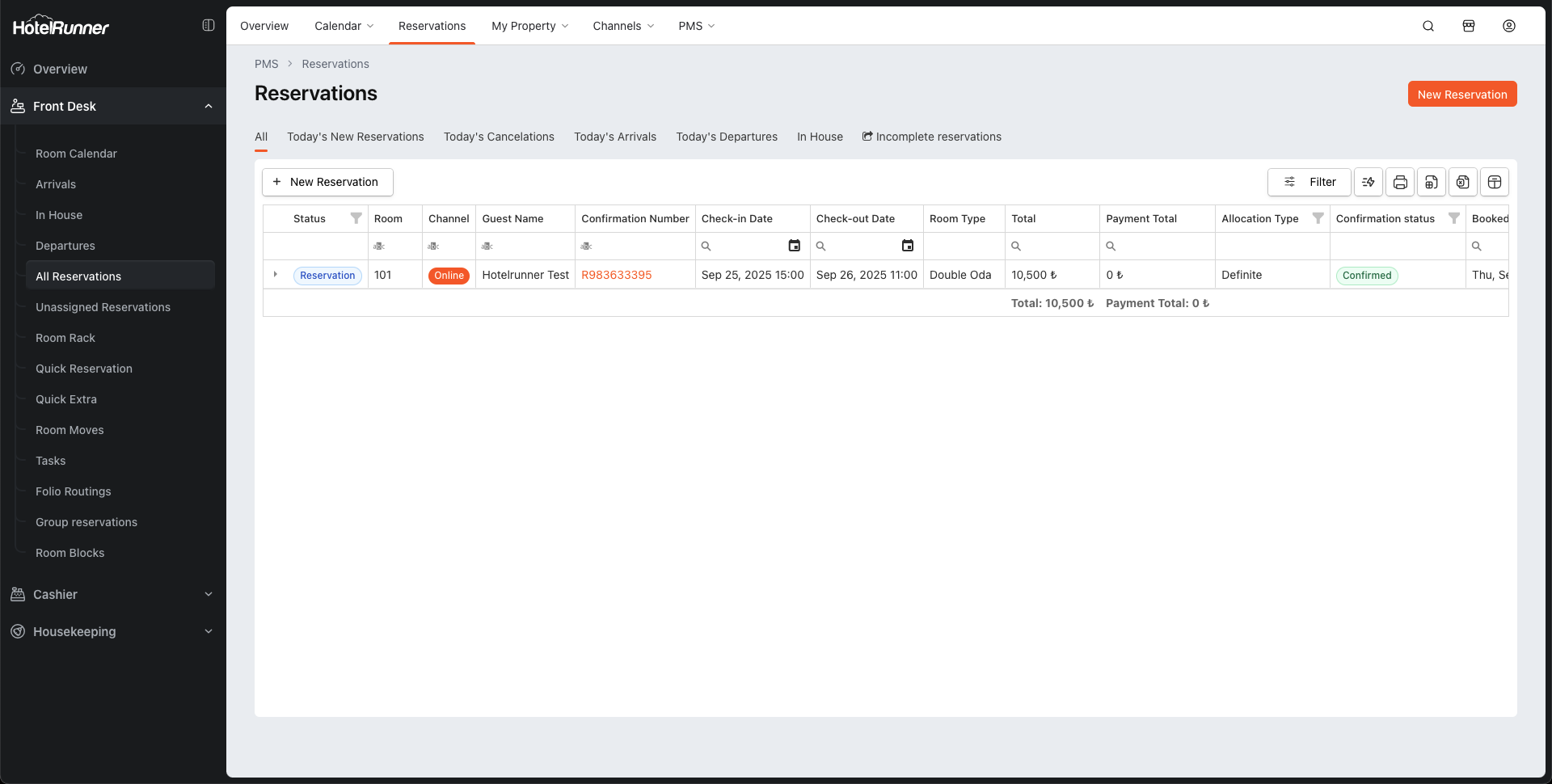The width and height of the screenshot is (1552, 784).
Task: Click the lightning quick actions icon
Action: point(1369,182)
